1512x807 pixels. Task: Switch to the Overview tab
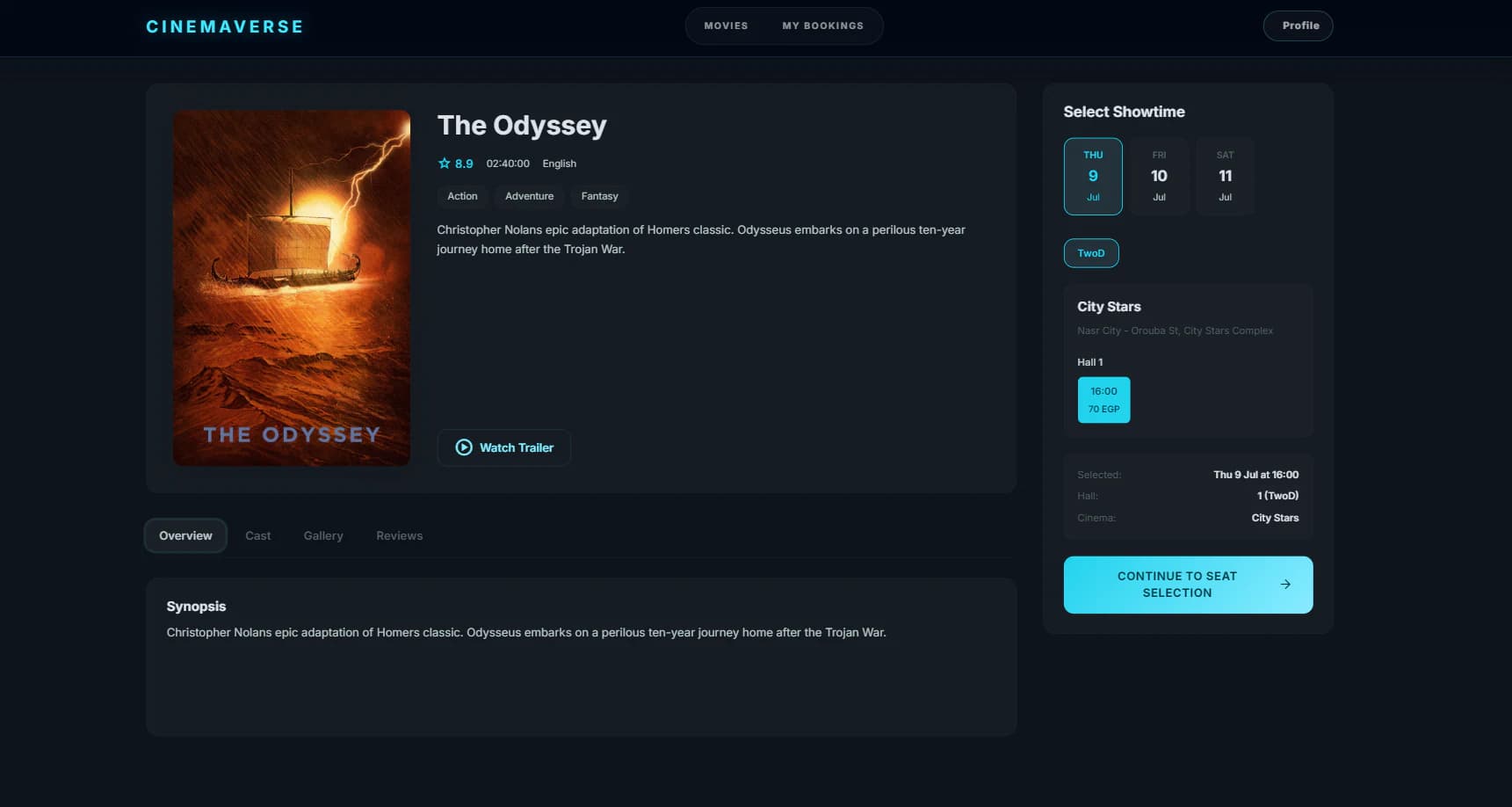pyautogui.click(x=185, y=535)
